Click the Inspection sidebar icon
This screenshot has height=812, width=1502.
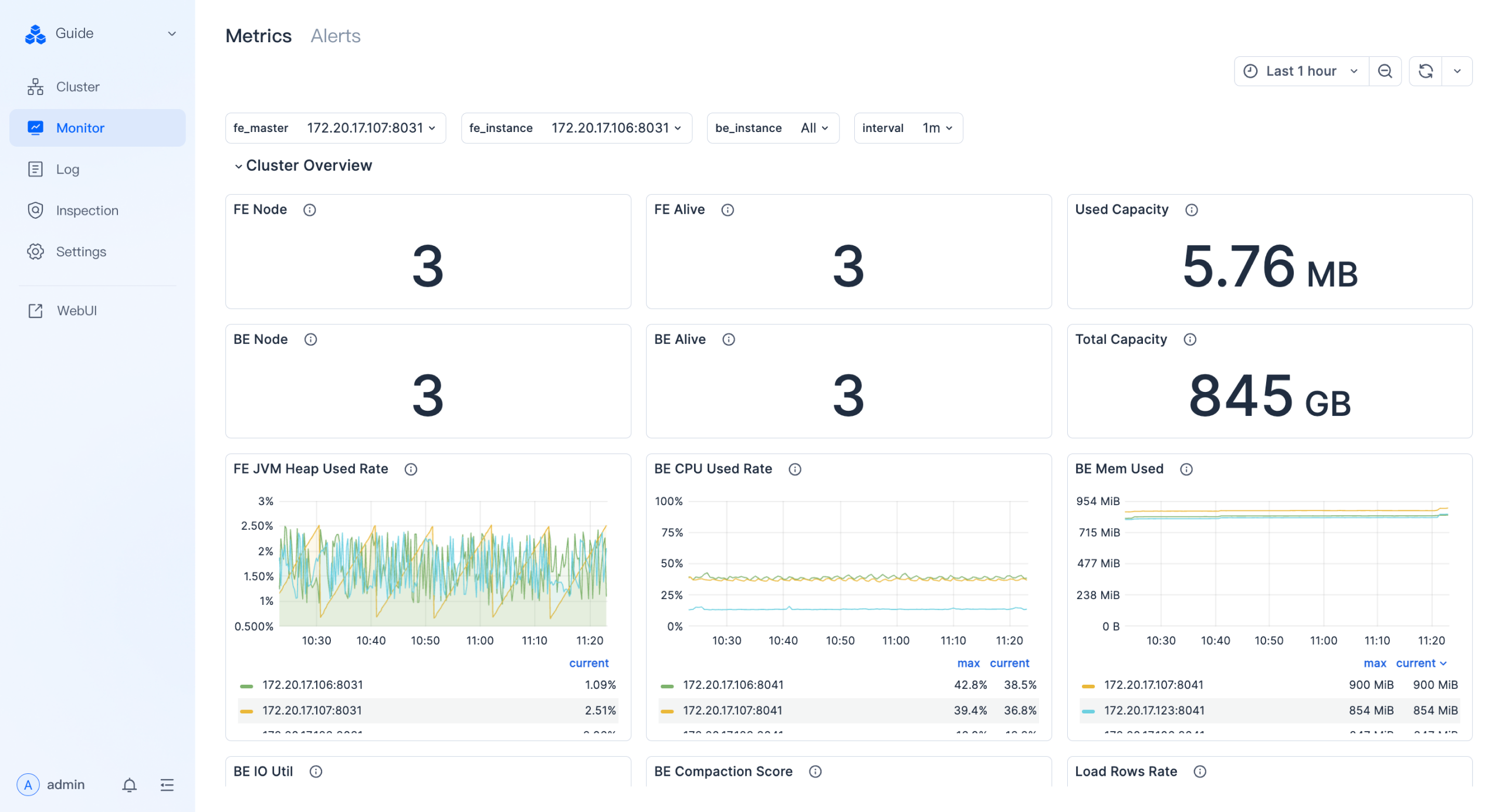[x=35, y=210]
